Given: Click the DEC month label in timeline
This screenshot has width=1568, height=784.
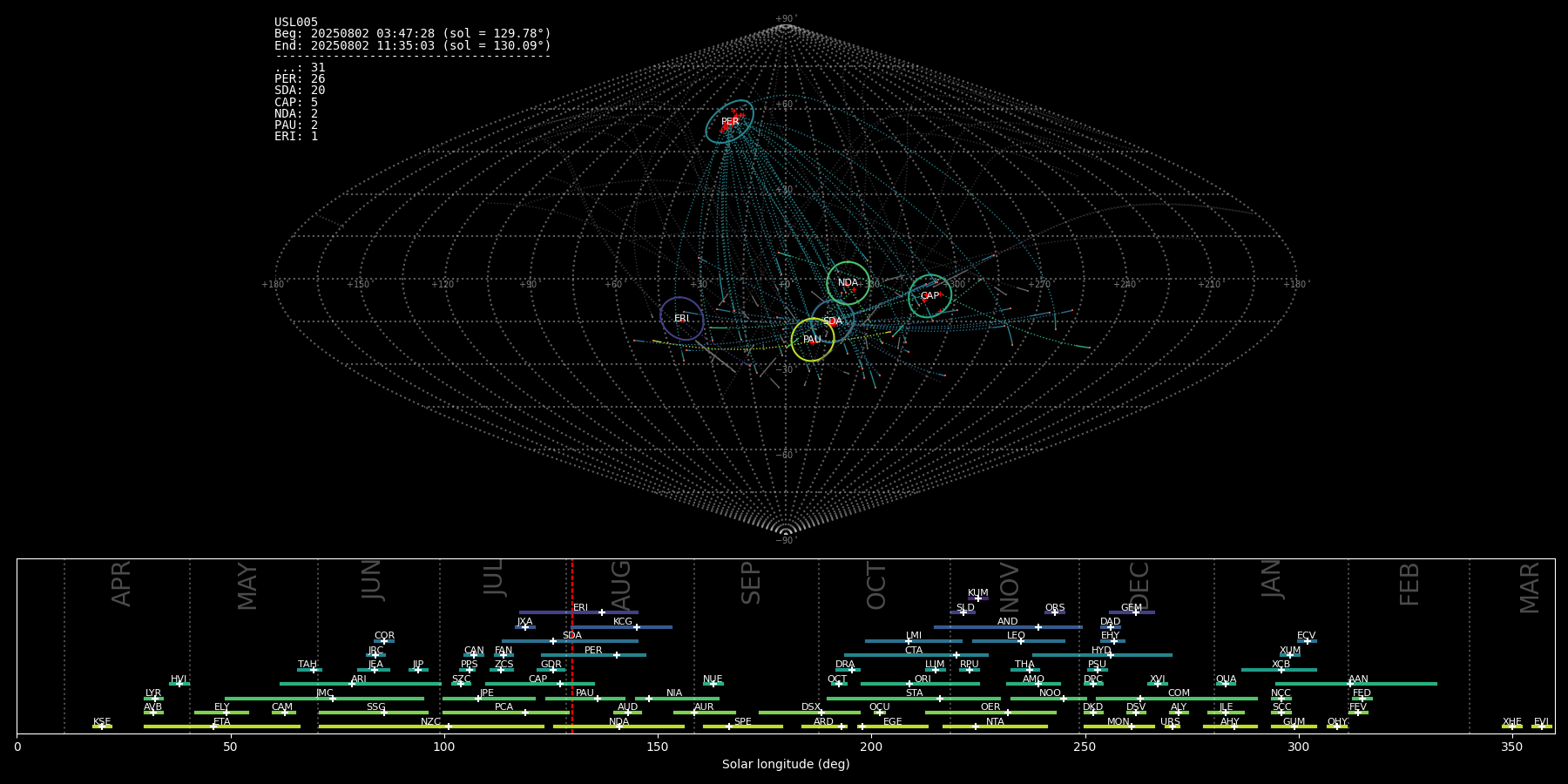Looking at the screenshot, I should tap(1139, 585).
